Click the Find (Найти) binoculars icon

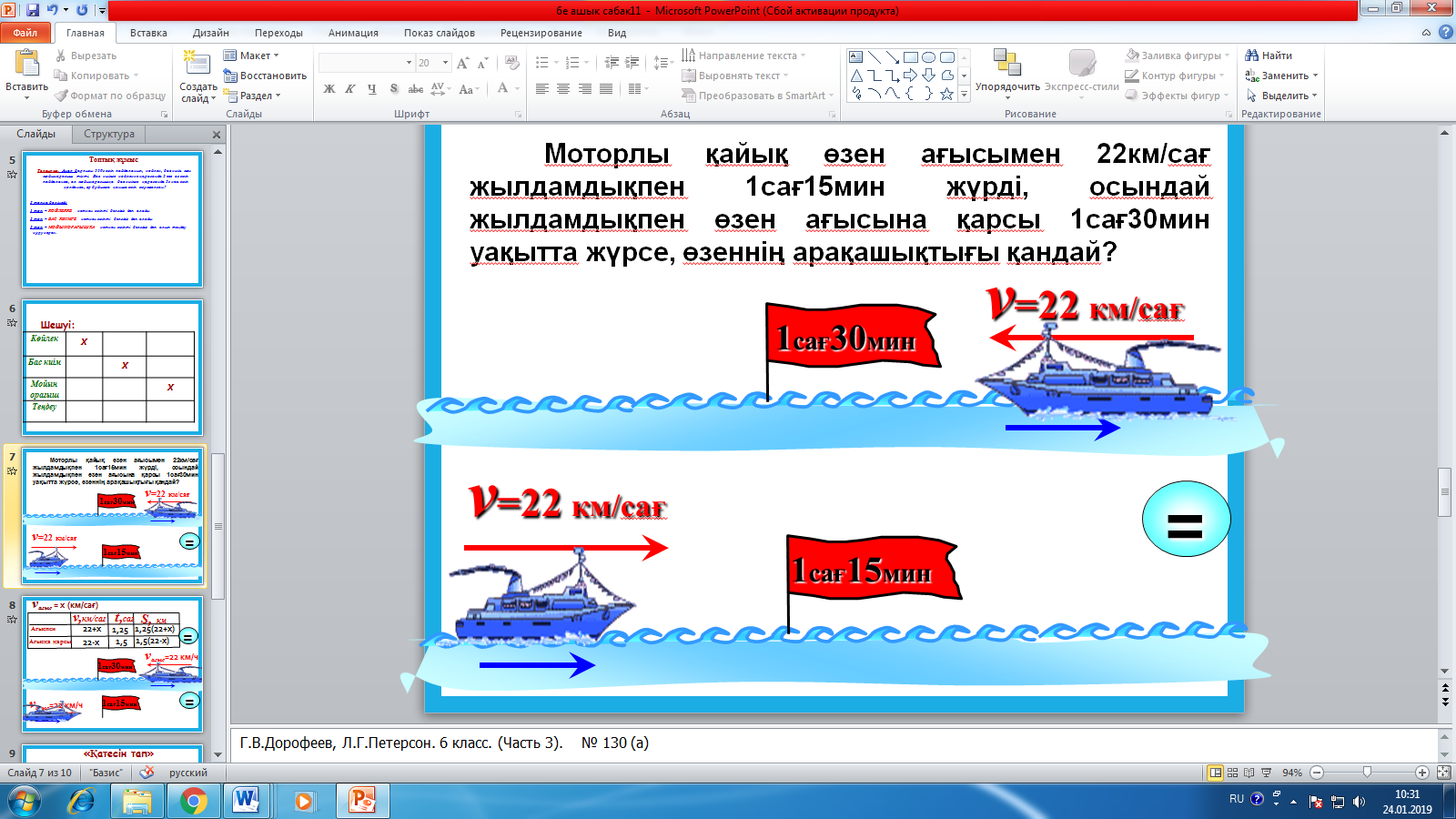tap(1252, 56)
